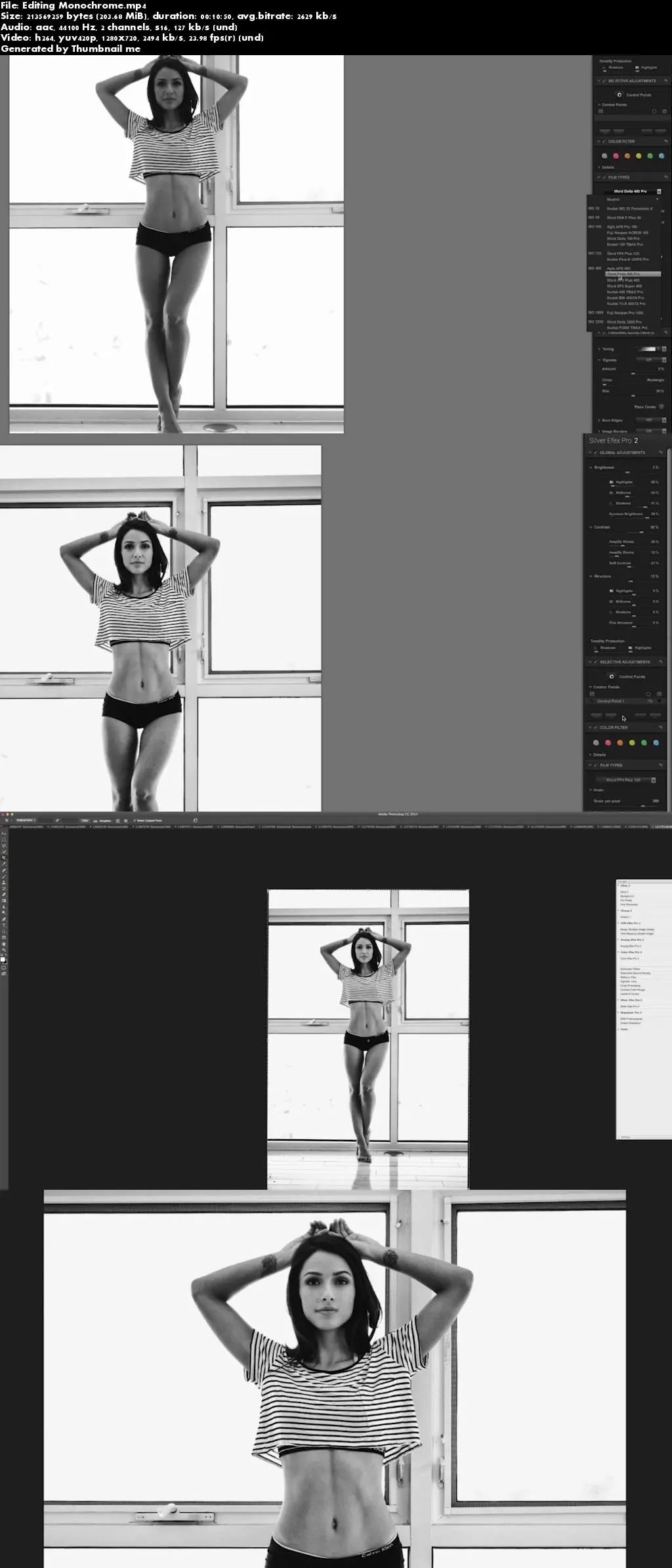Viewport: 672px width, 1568px height.
Task: Reset Selective Adjustments in the open film-list panel
Action: [x=666, y=81]
